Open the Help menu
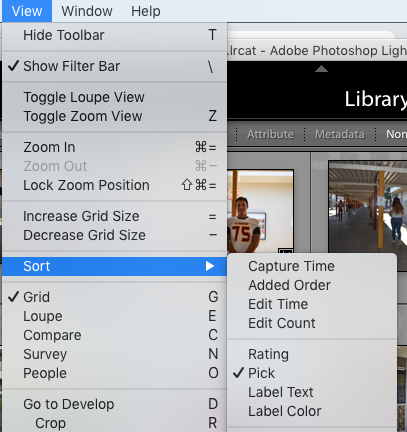407x432 pixels. [146, 11]
